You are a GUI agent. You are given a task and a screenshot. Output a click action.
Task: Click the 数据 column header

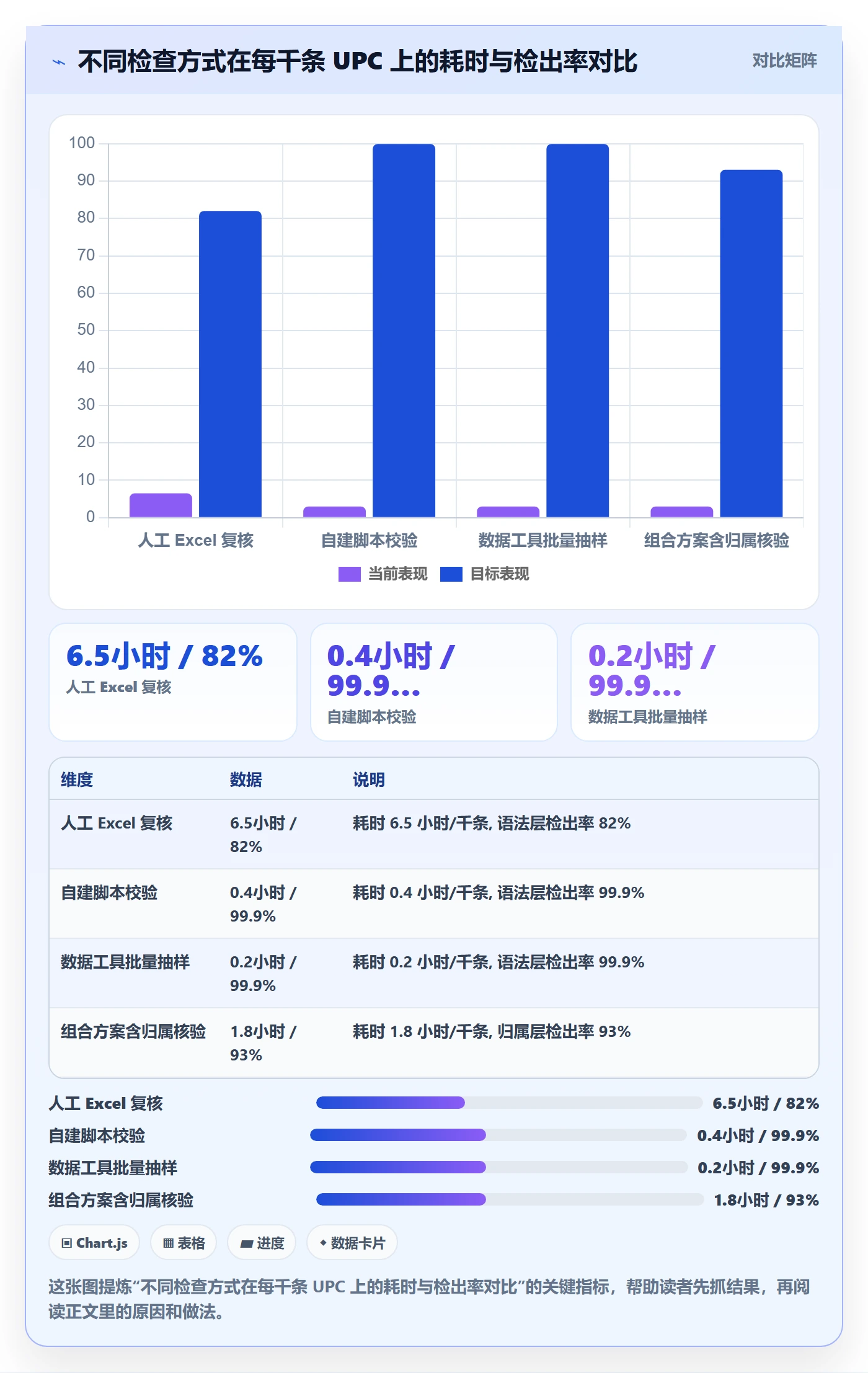pyautogui.click(x=246, y=780)
